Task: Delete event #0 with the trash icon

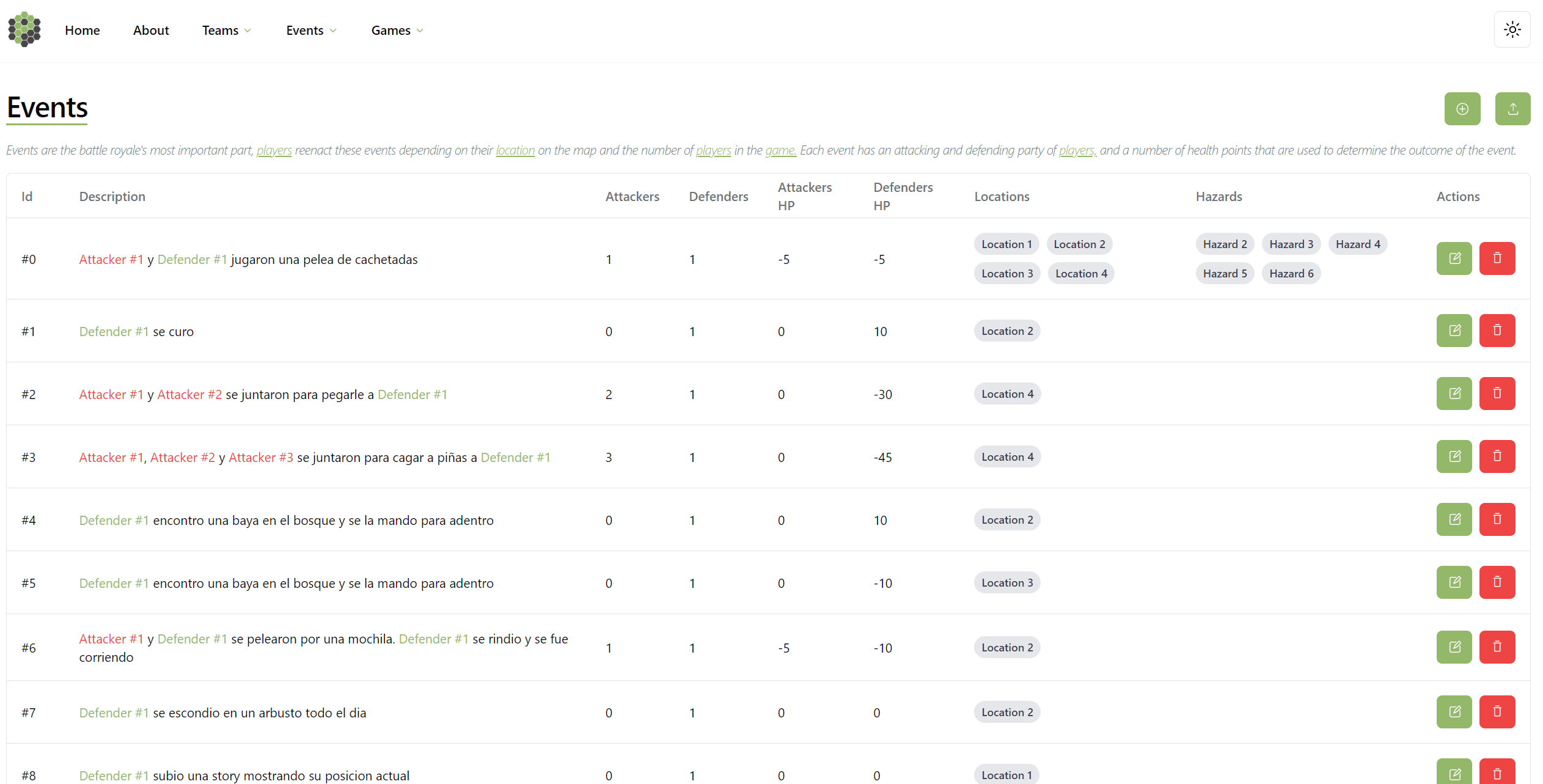Action: click(x=1497, y=258)
